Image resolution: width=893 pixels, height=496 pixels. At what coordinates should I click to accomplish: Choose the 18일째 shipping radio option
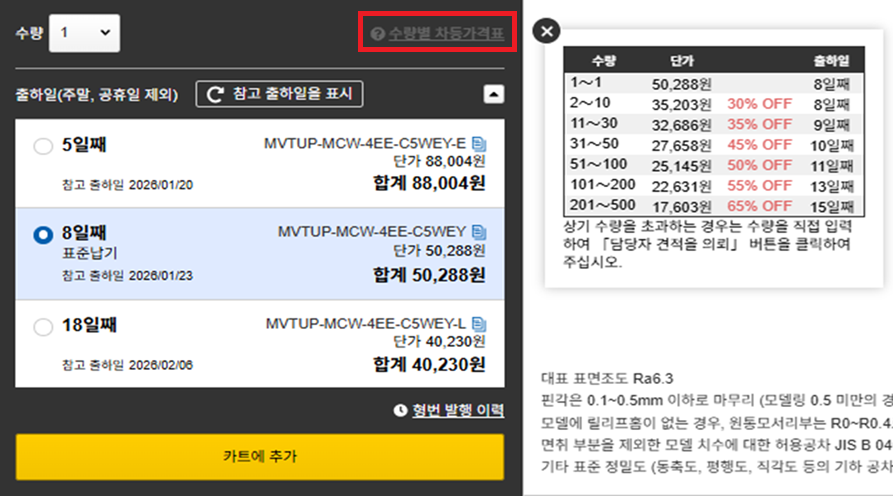coord(43,327)
